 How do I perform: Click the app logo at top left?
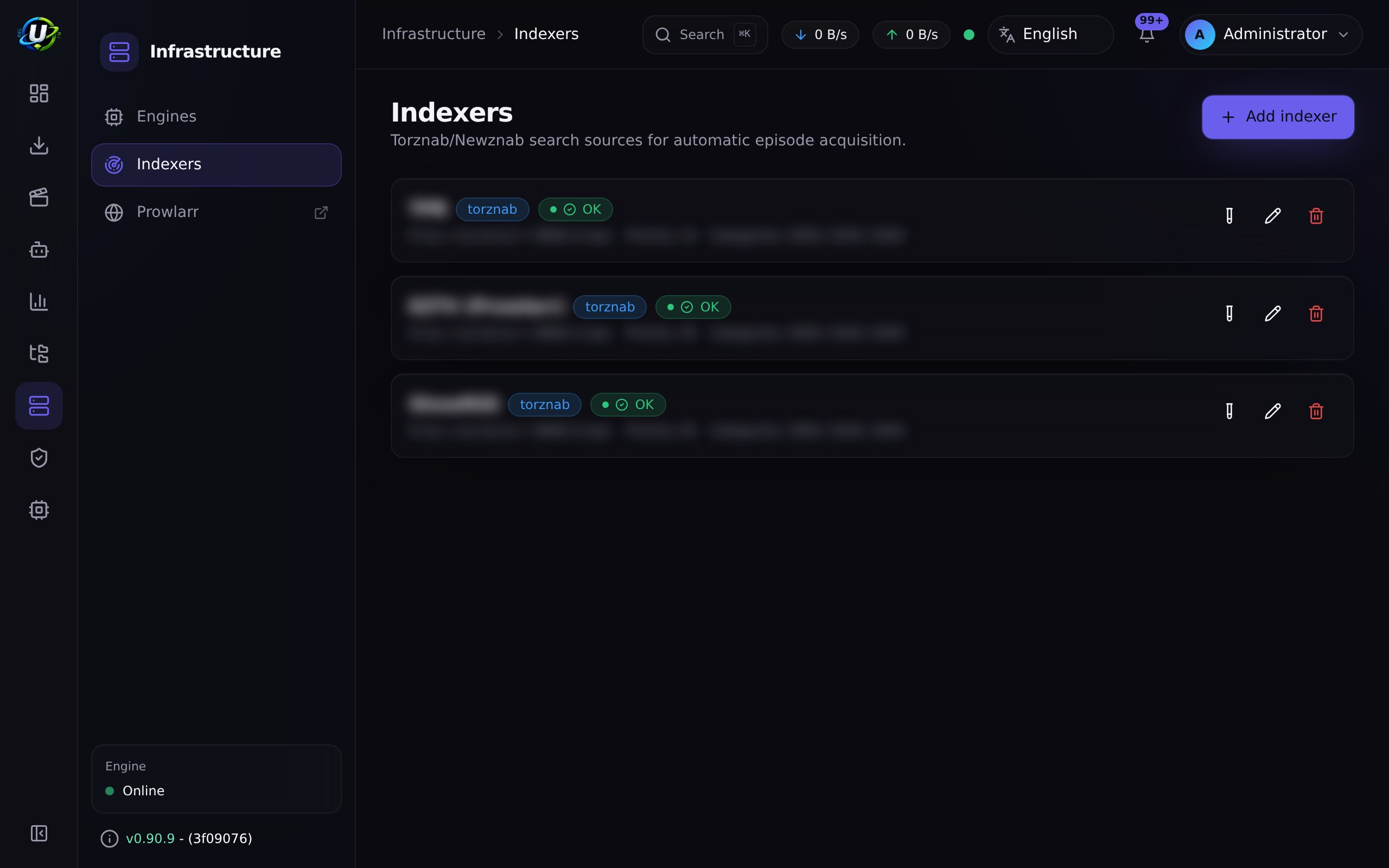[x=39, y=34]
